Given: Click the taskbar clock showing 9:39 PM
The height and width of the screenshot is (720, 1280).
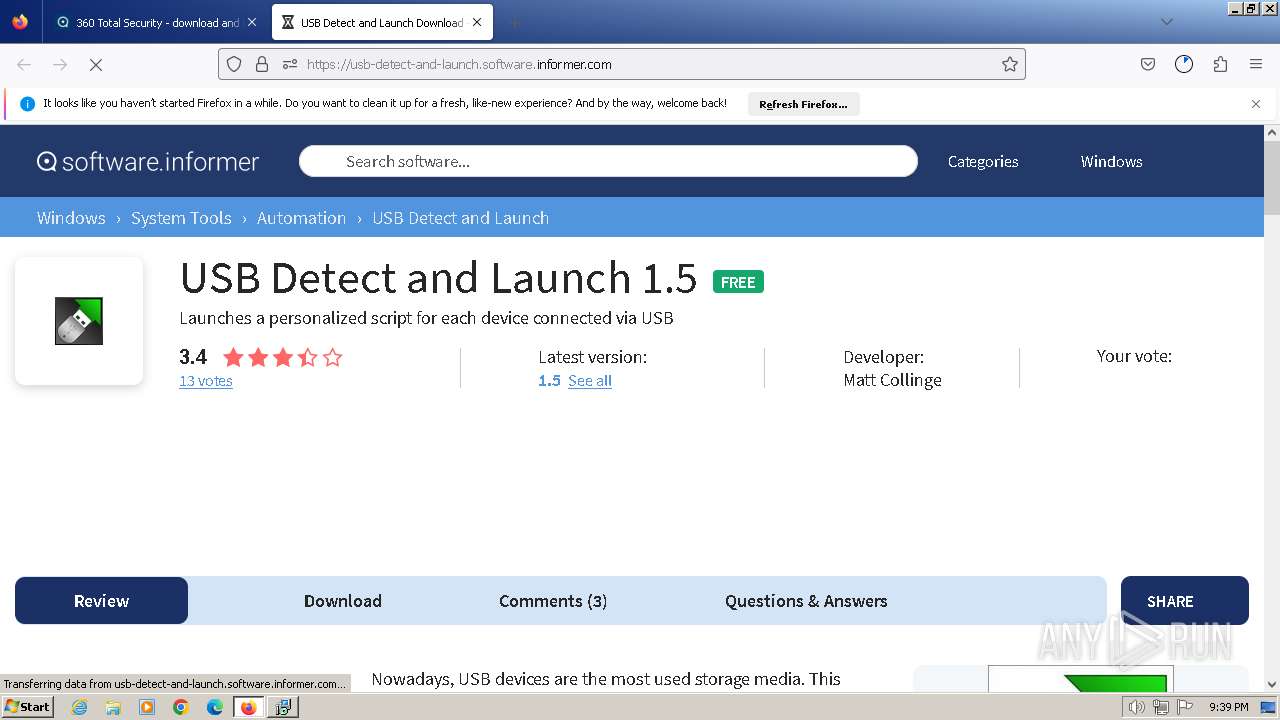Looking at the screenshot, I should tap(1229, 707).
